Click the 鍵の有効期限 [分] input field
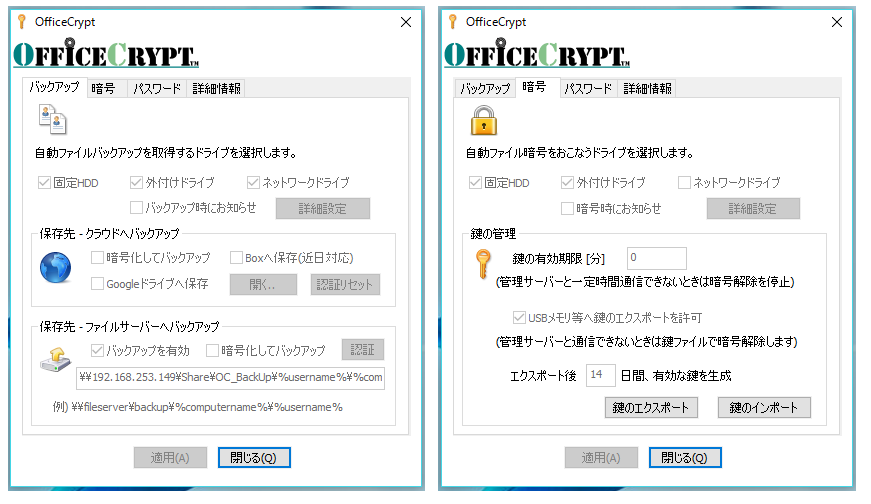The height and width of the screenshot is (504, 871). click(x=657, y=258)
